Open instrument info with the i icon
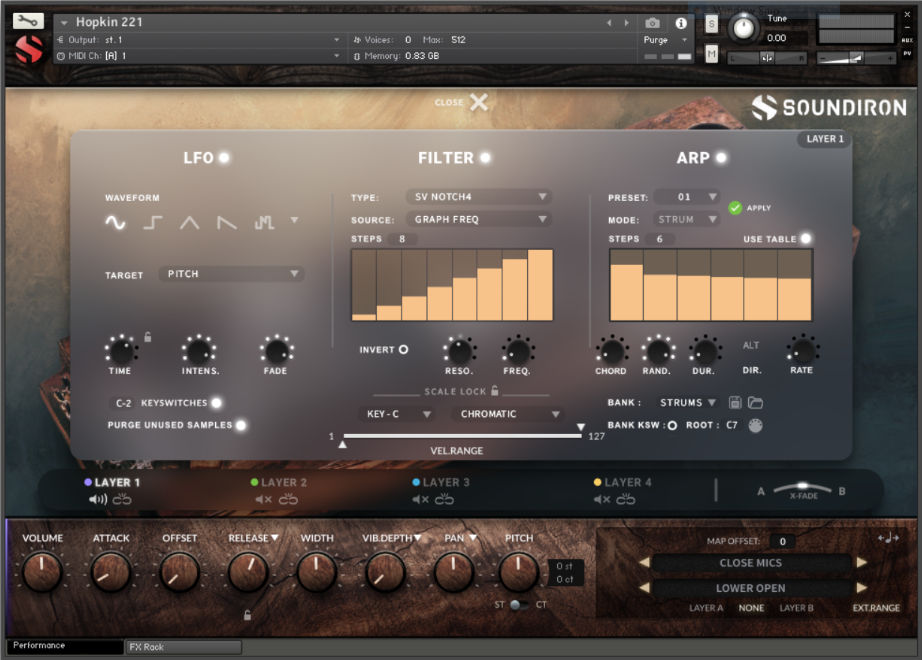The height and width of the screenshot is (660, 922). [682, 23]
